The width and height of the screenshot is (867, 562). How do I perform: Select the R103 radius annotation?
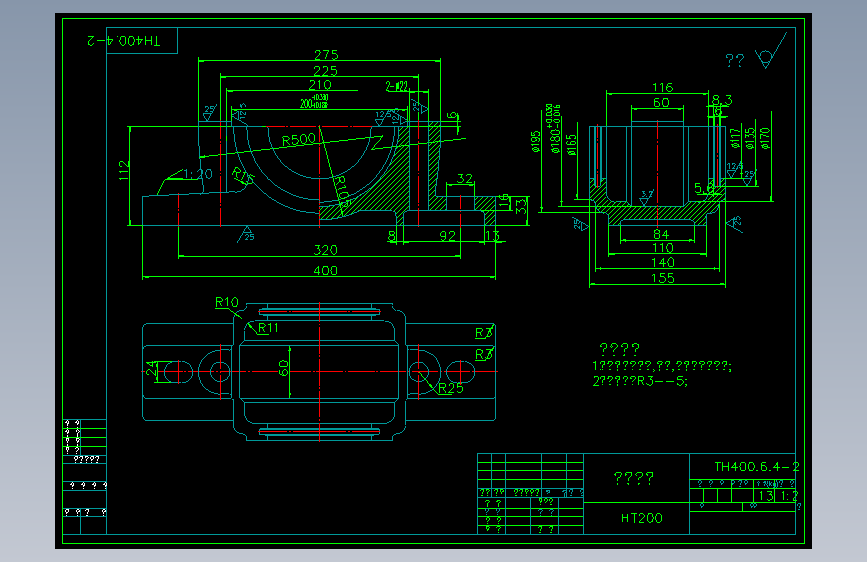(x=343, y=192)
